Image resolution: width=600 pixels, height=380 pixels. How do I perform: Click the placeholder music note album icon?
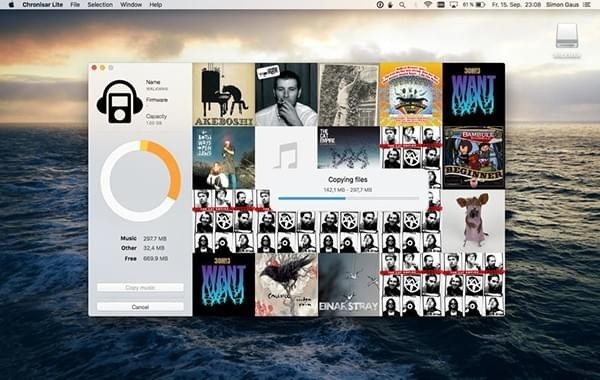[x=285, y=155]
